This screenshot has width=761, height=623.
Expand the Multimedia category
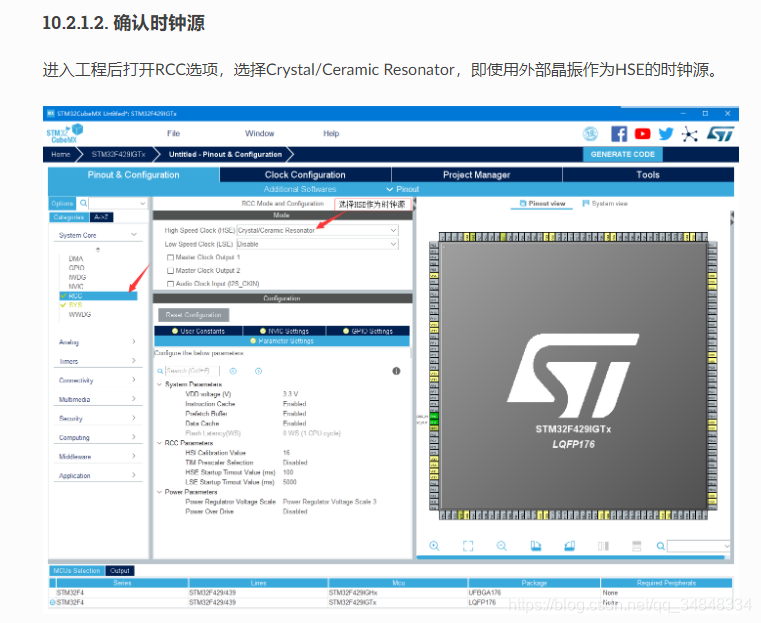[x=98, y=399]
